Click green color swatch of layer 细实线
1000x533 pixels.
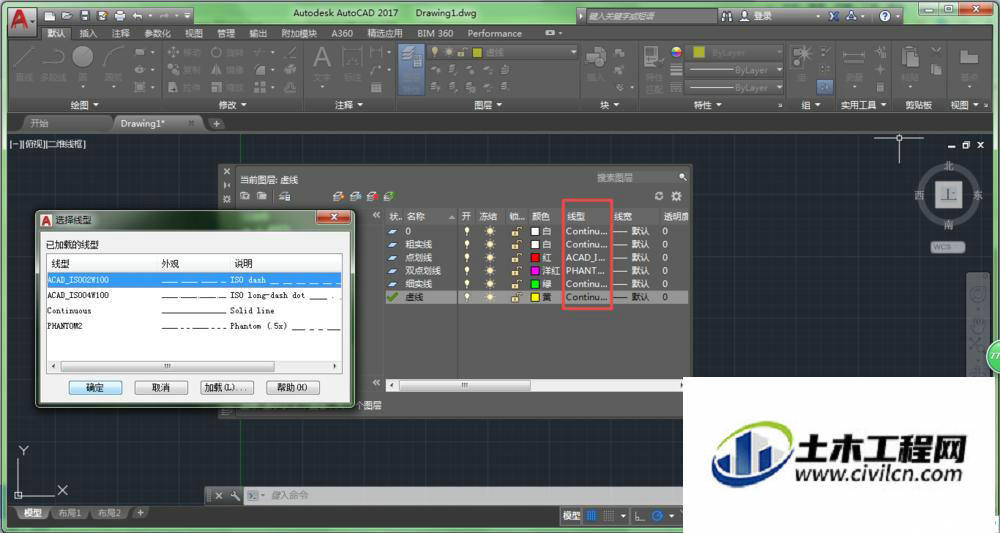[536, 284]
